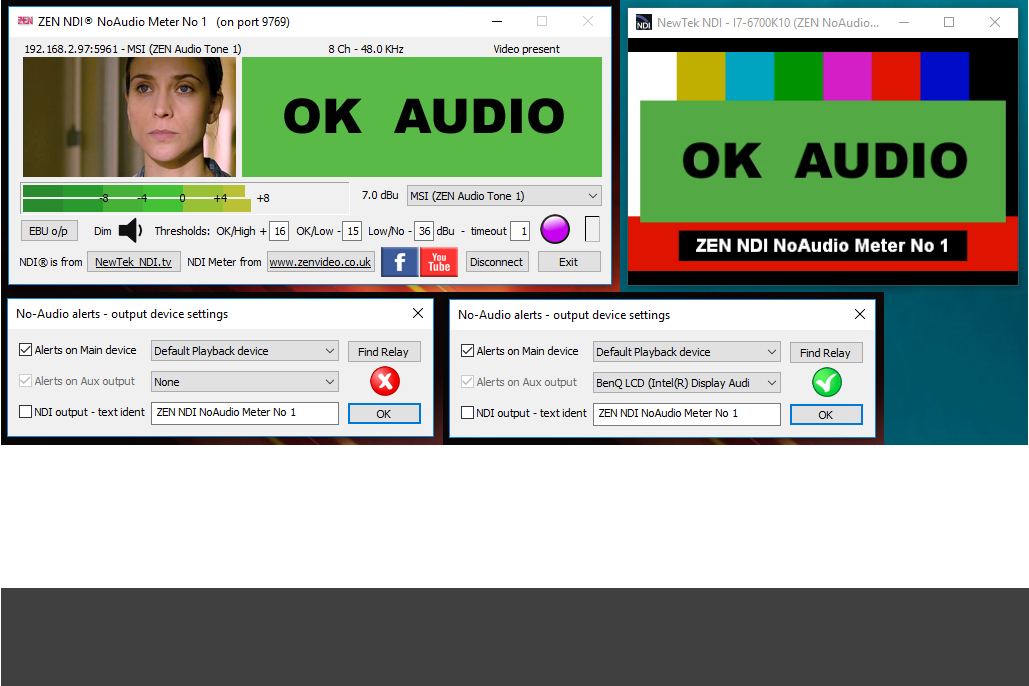Click the 7.0 dBu level readout
This screenshot has width=1029, height=686.
coord(380,195)
